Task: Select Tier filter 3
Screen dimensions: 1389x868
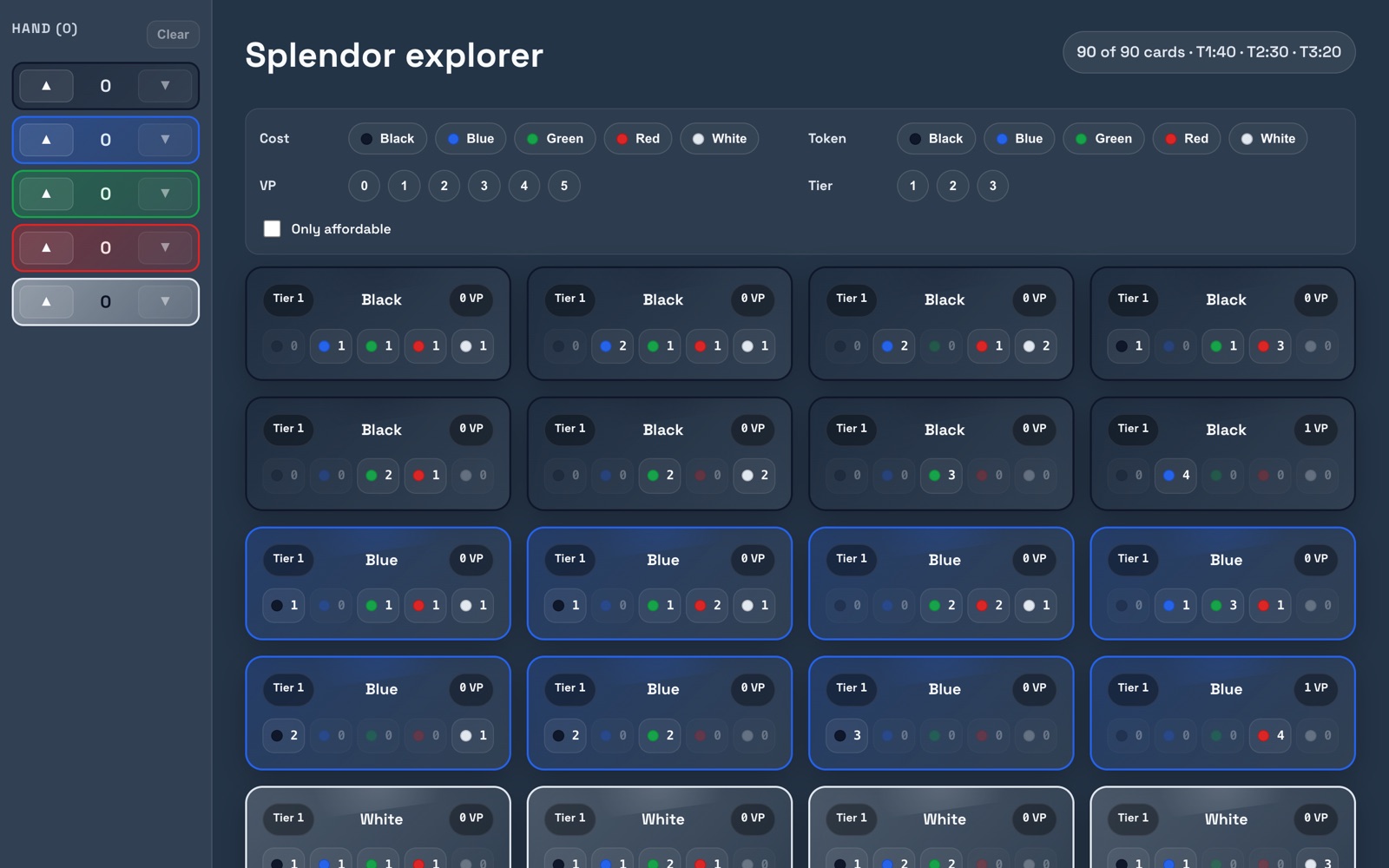Action: (993, 186)
